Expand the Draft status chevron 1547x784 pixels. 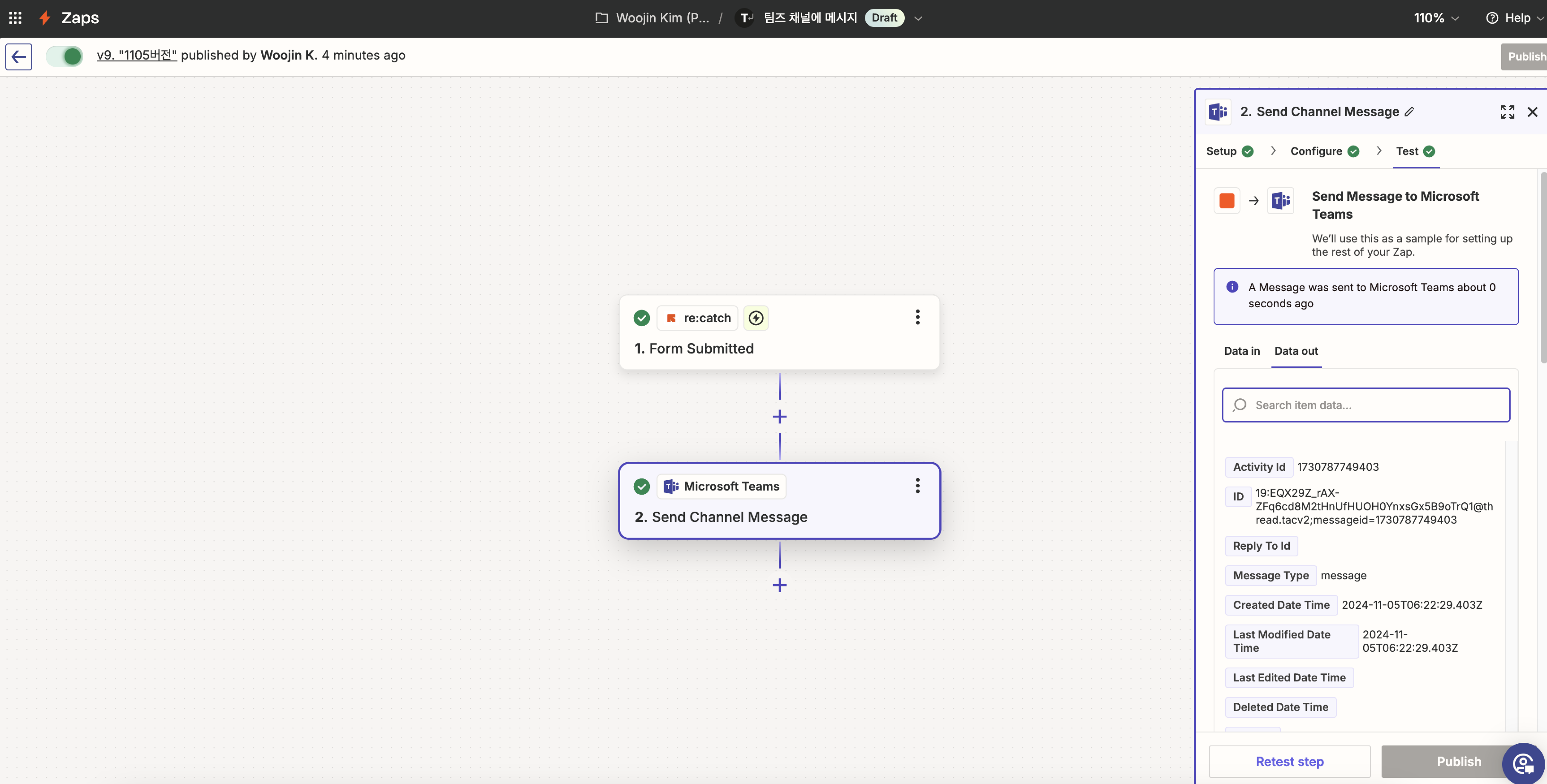click(x=918, y=18)
